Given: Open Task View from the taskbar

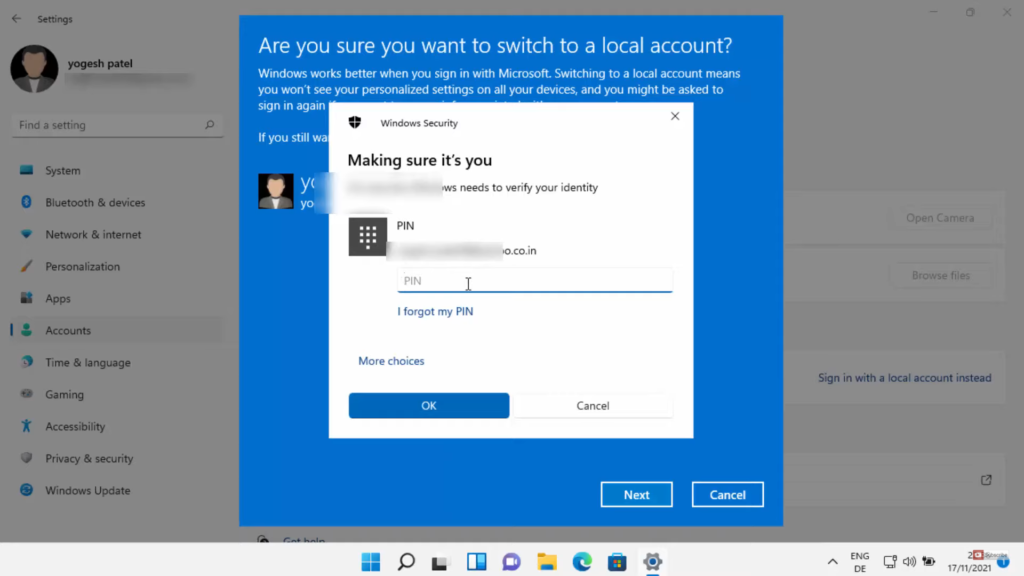Looking at the screenshot, I should click(x=441, y=562).
